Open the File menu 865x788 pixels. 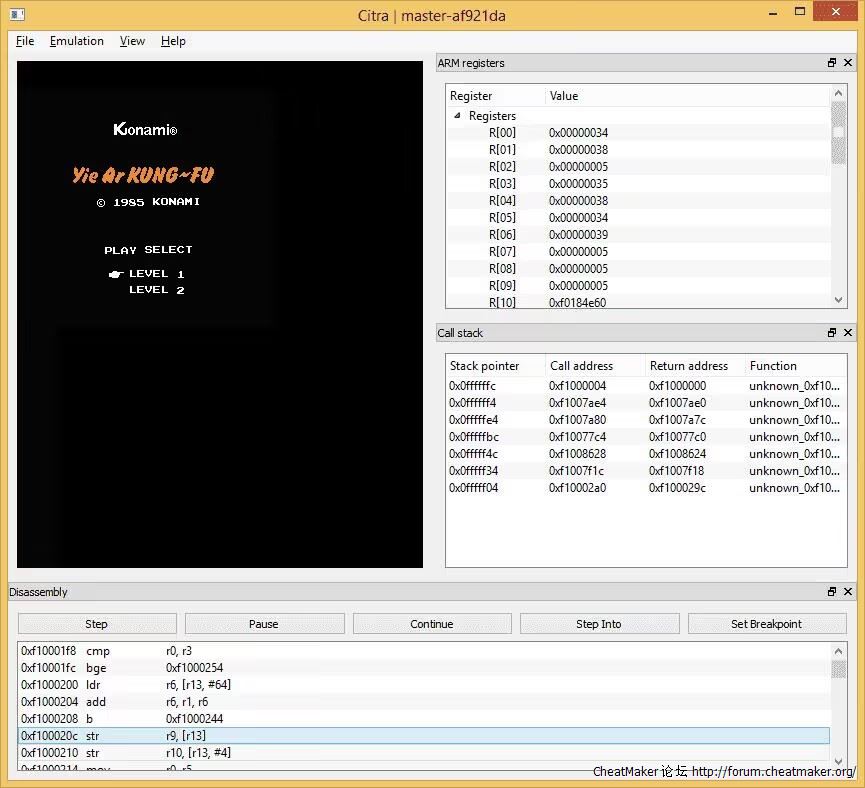click(25, 41)
